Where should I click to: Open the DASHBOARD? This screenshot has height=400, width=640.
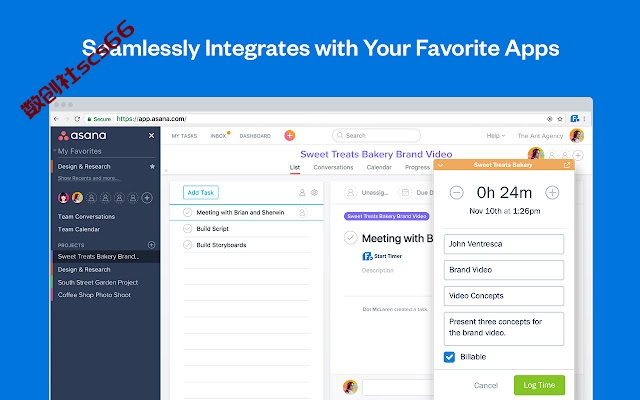(255, 136)
